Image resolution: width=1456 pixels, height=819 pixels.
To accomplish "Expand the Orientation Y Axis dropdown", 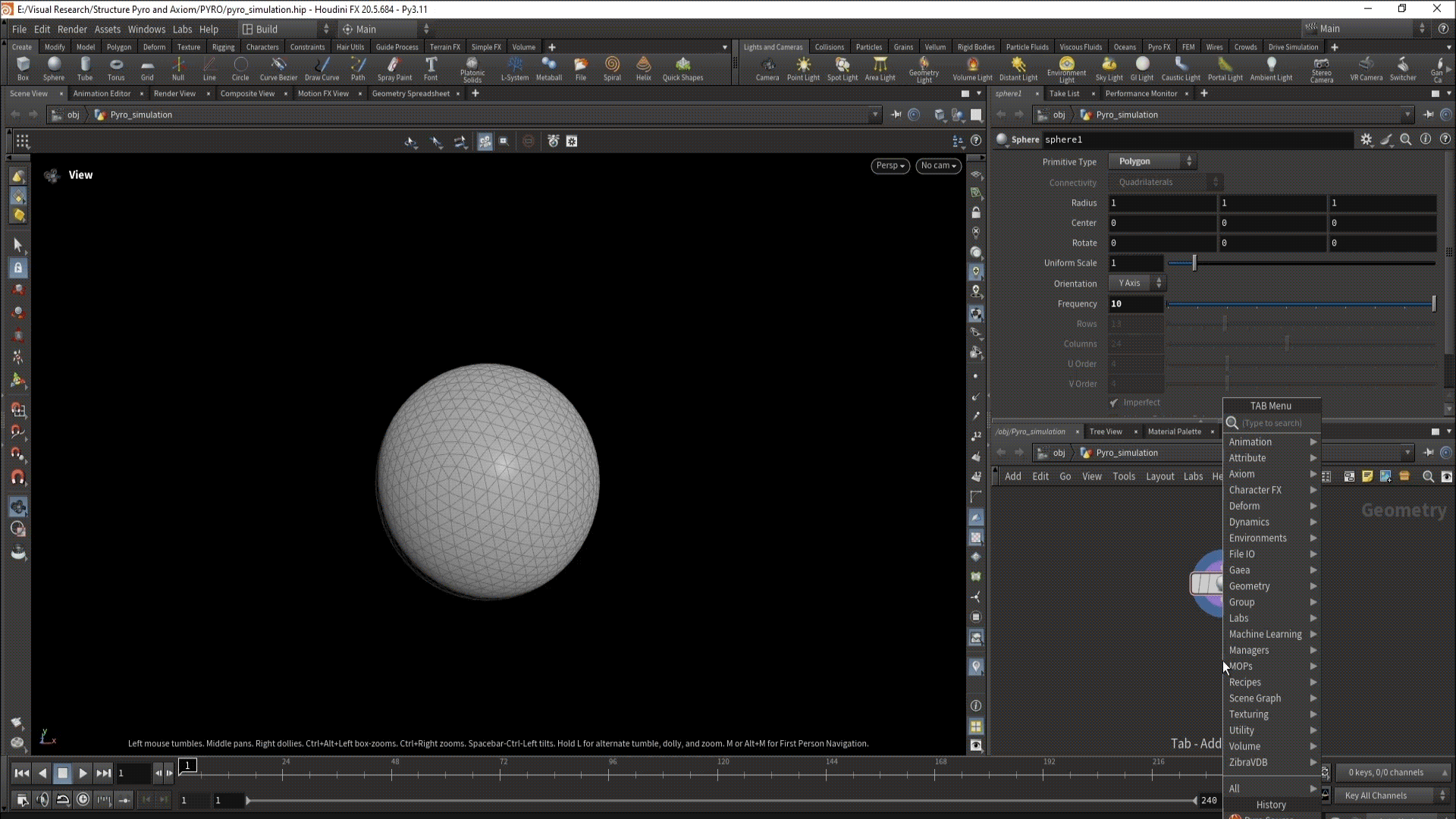I will (1137, 283).
